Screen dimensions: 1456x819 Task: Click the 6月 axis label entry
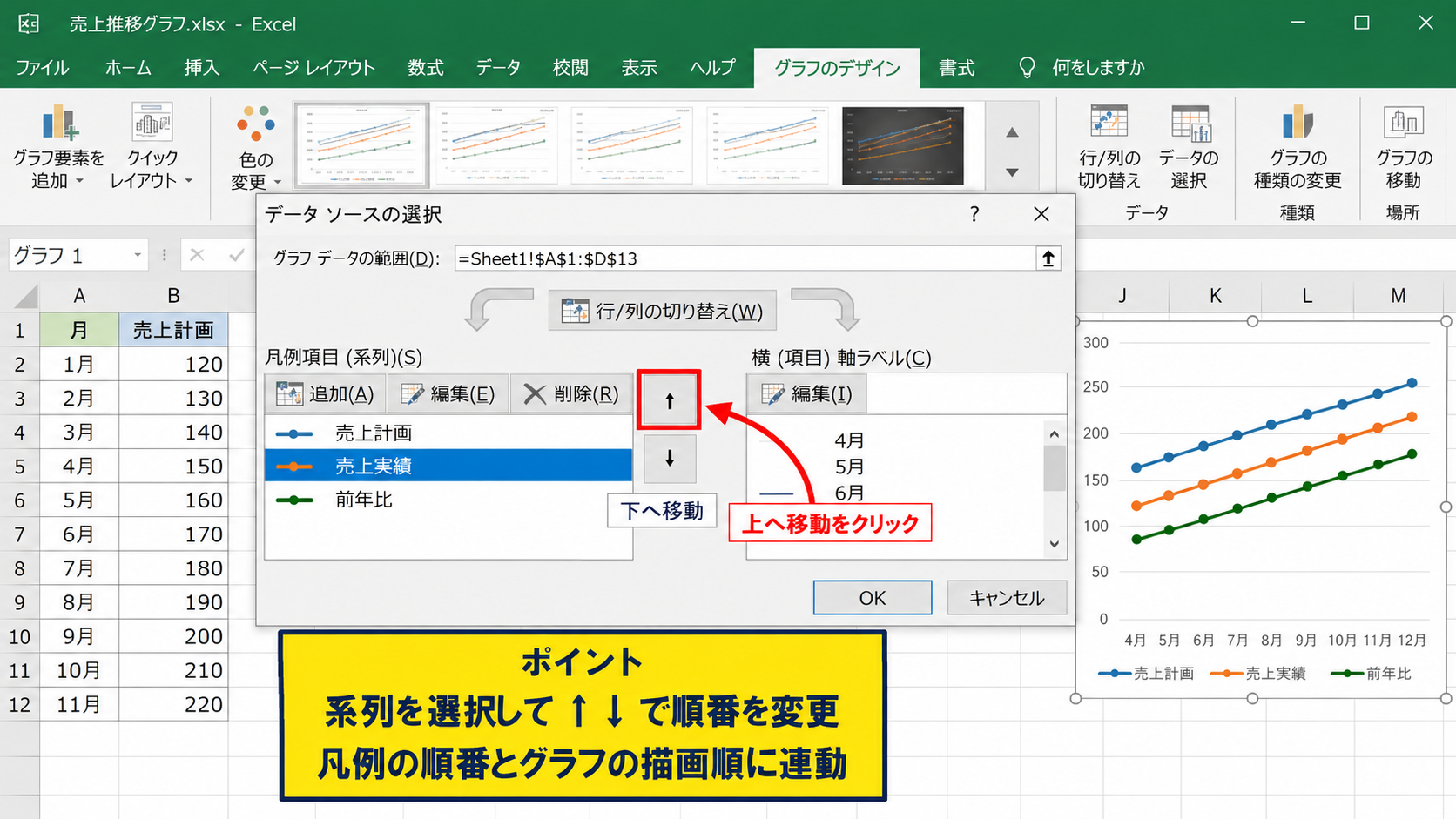tap(849, 493)
